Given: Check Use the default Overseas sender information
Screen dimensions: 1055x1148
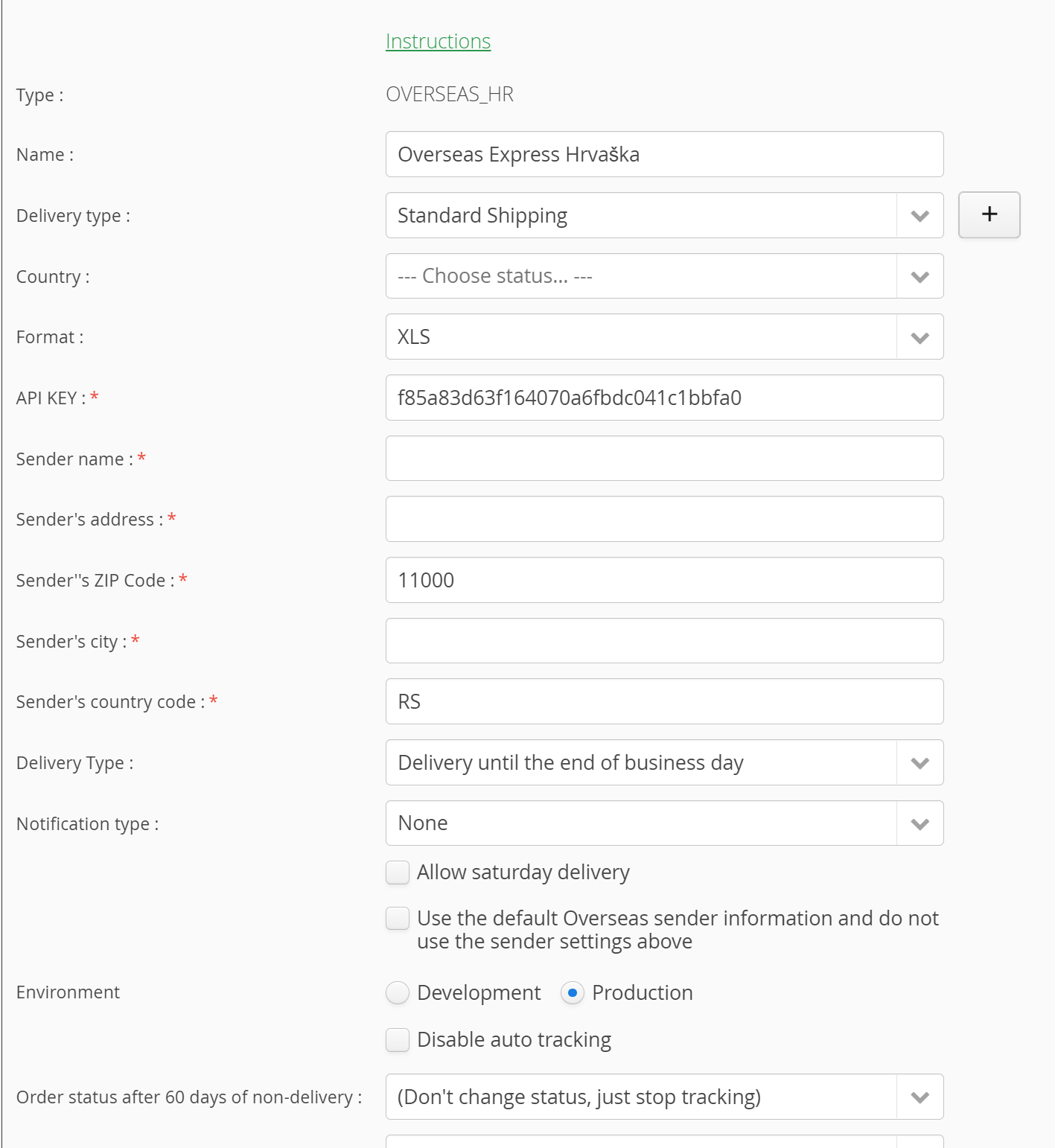Looking at the screenshot, I should click(x=398, y=919).
